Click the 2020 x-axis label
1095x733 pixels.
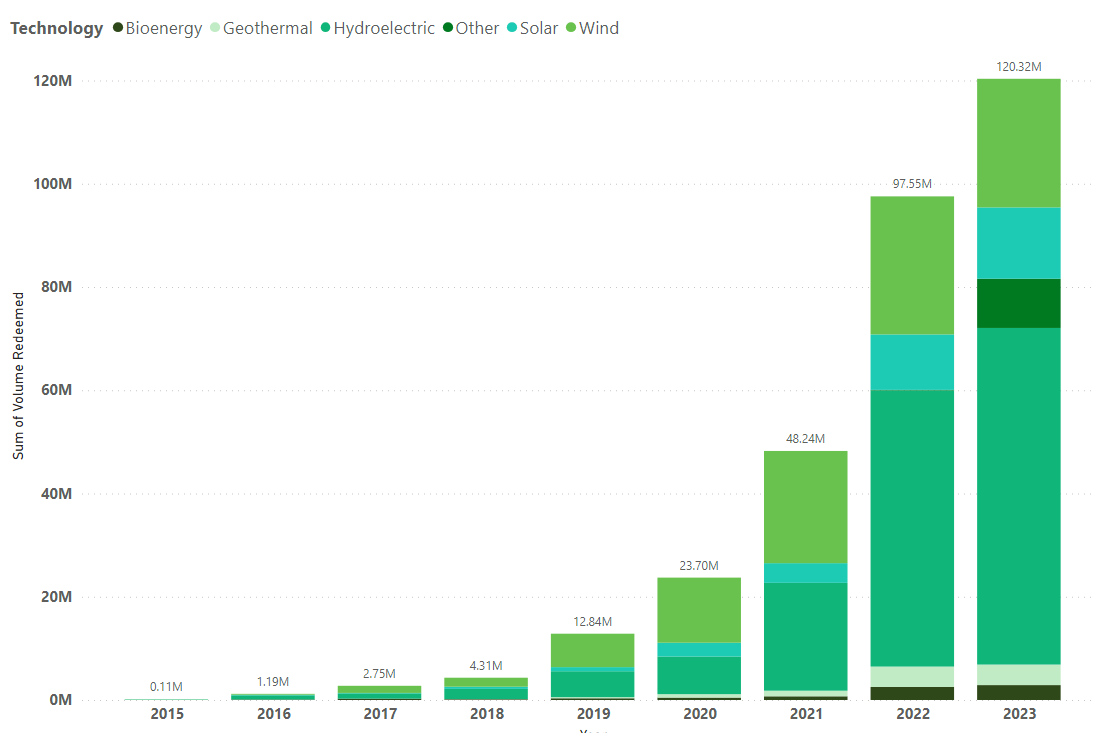point(700,713)
